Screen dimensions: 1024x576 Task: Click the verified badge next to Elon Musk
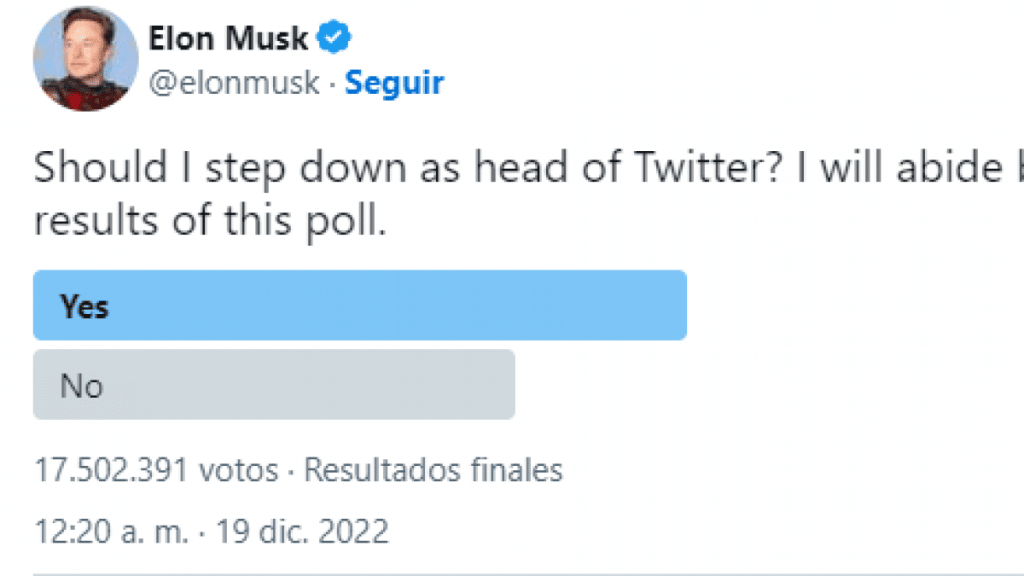[x=333, y=37]
